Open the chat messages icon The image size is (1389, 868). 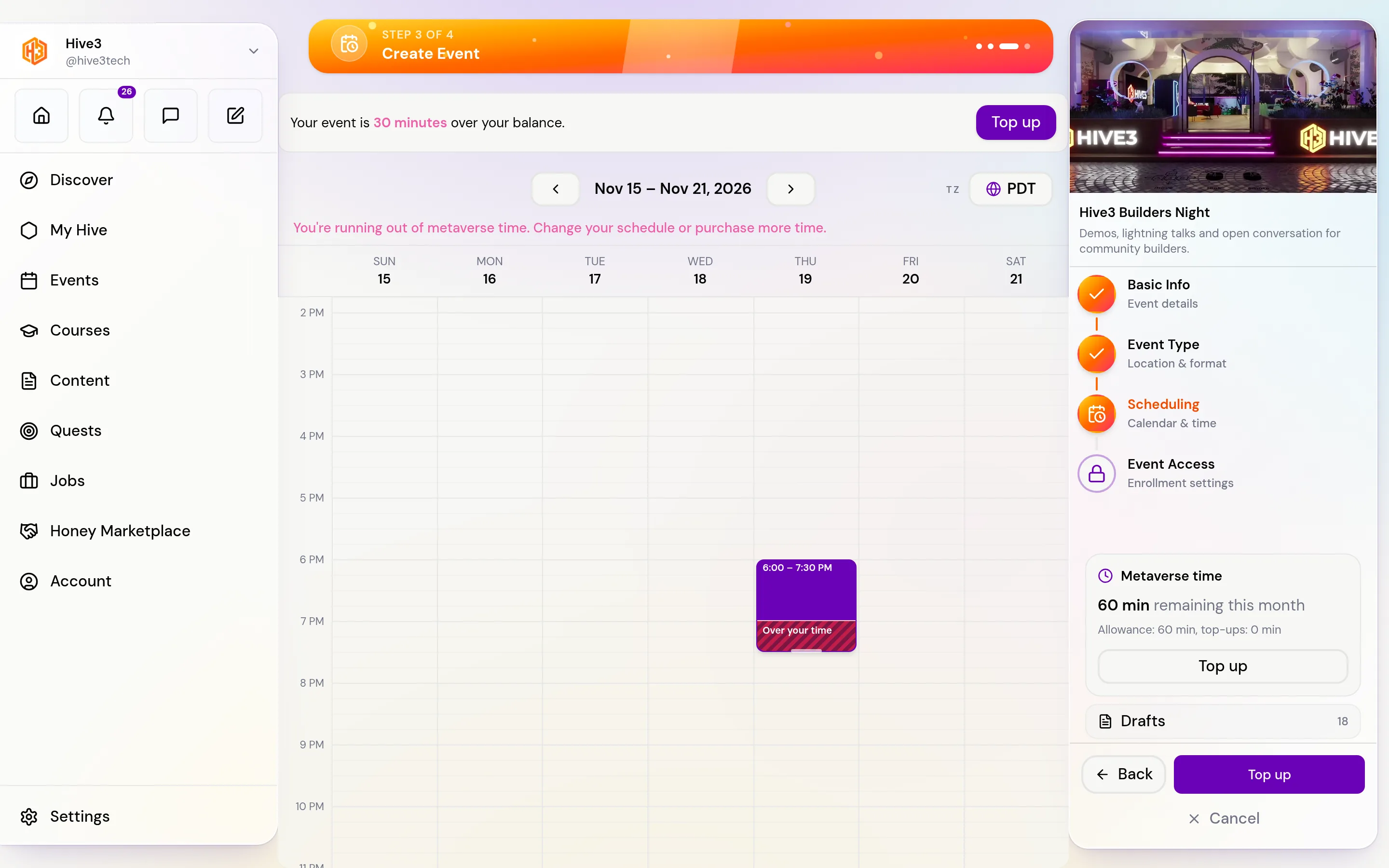(170, 115)
